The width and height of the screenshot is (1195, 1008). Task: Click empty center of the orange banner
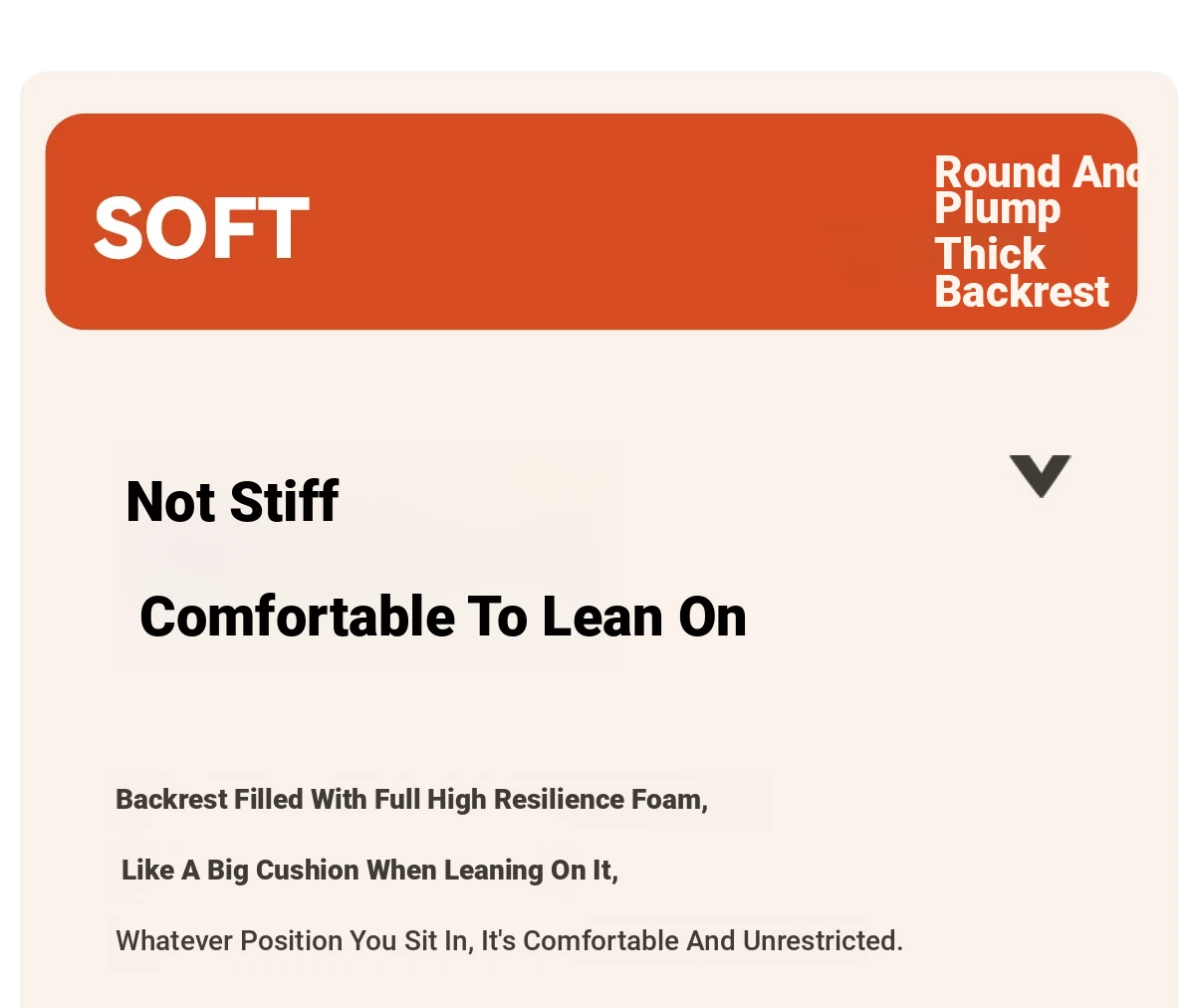(597, 222)
